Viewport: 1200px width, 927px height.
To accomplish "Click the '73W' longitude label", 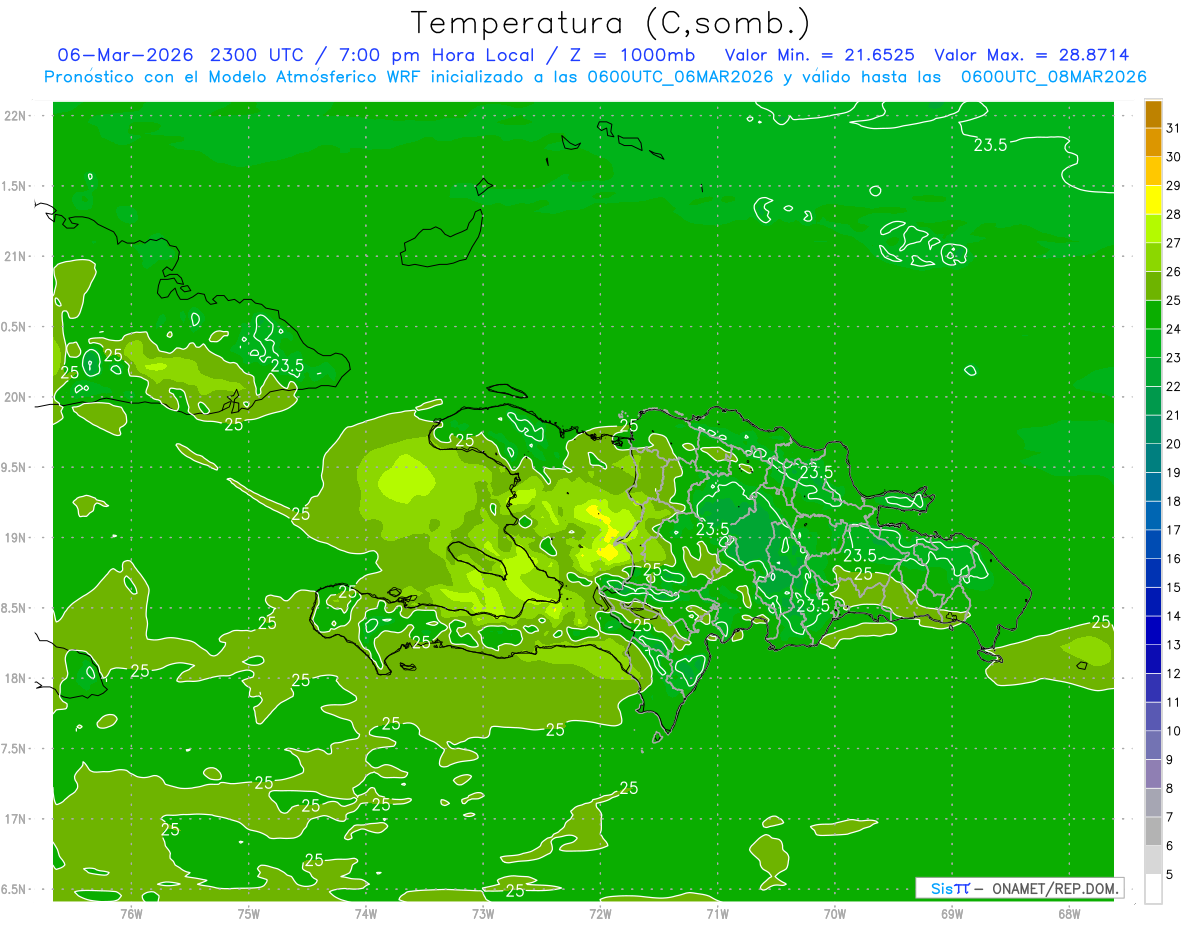I will 483,913.
